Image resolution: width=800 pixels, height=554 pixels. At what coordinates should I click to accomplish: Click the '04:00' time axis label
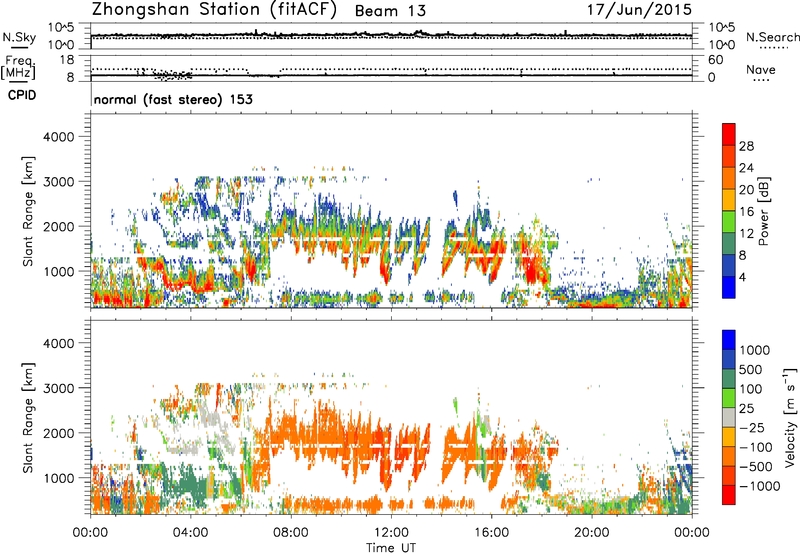(x=191, y=533)
